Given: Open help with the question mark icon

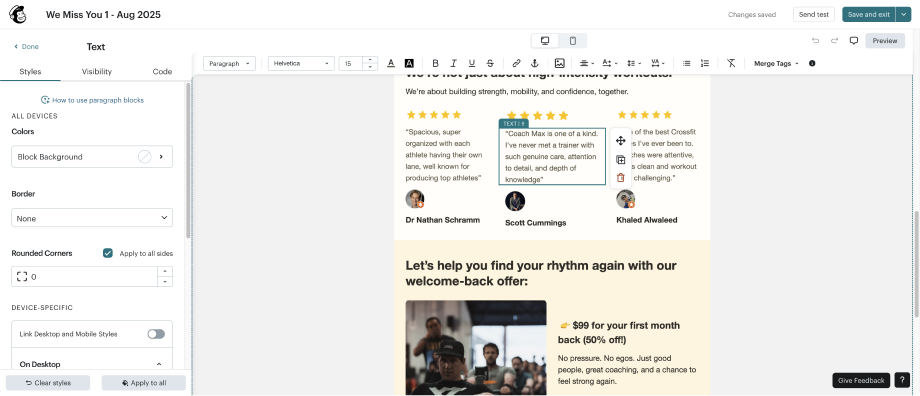Looking at the screenshot, I should point(902,380).
